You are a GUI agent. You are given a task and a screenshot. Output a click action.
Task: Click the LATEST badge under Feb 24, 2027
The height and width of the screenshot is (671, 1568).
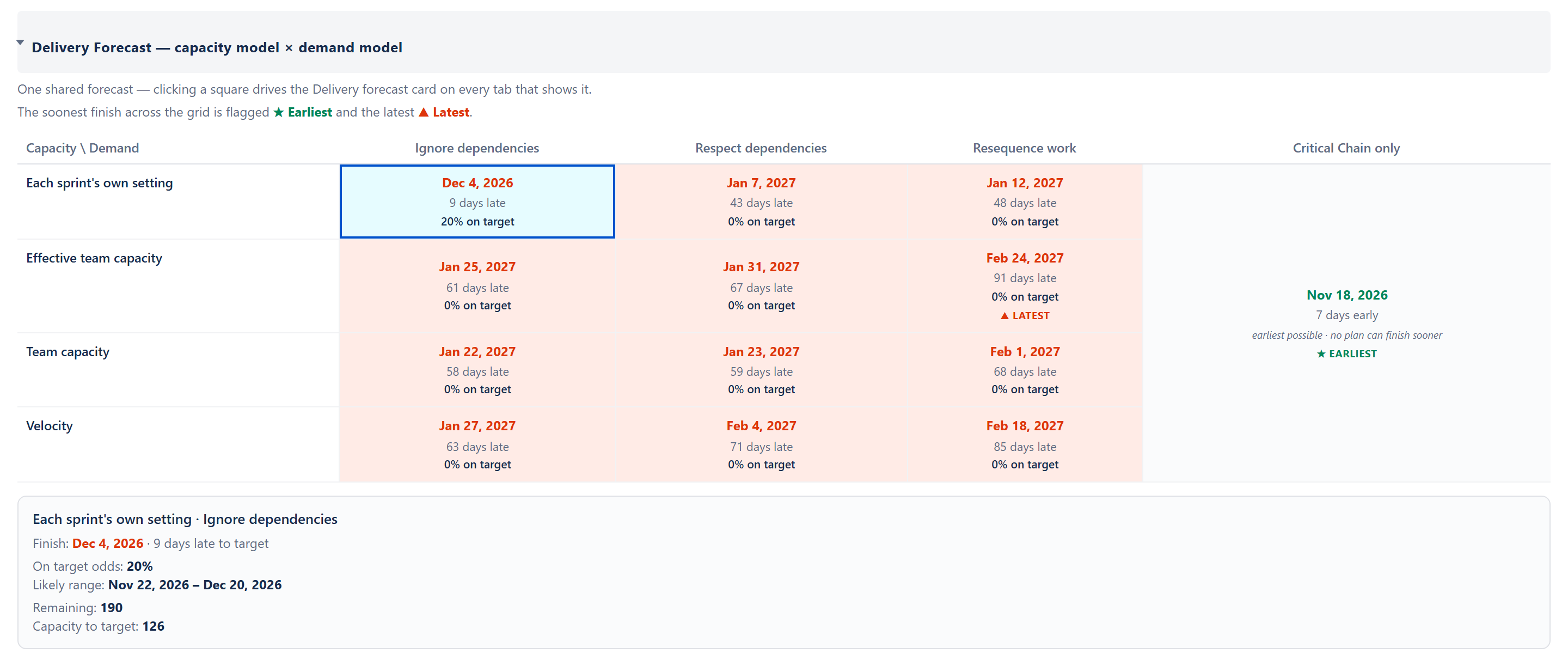coord(1025,315)
